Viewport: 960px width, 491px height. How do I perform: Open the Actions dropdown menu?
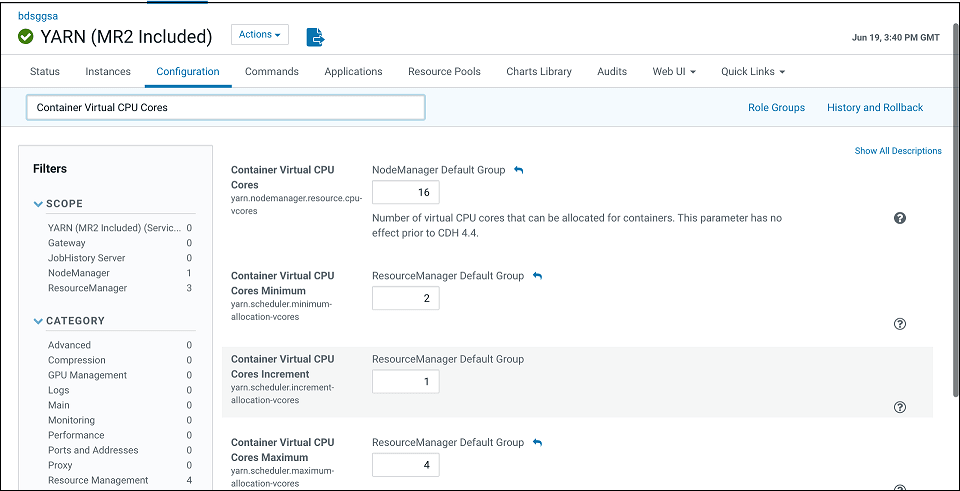pos(259,35)
